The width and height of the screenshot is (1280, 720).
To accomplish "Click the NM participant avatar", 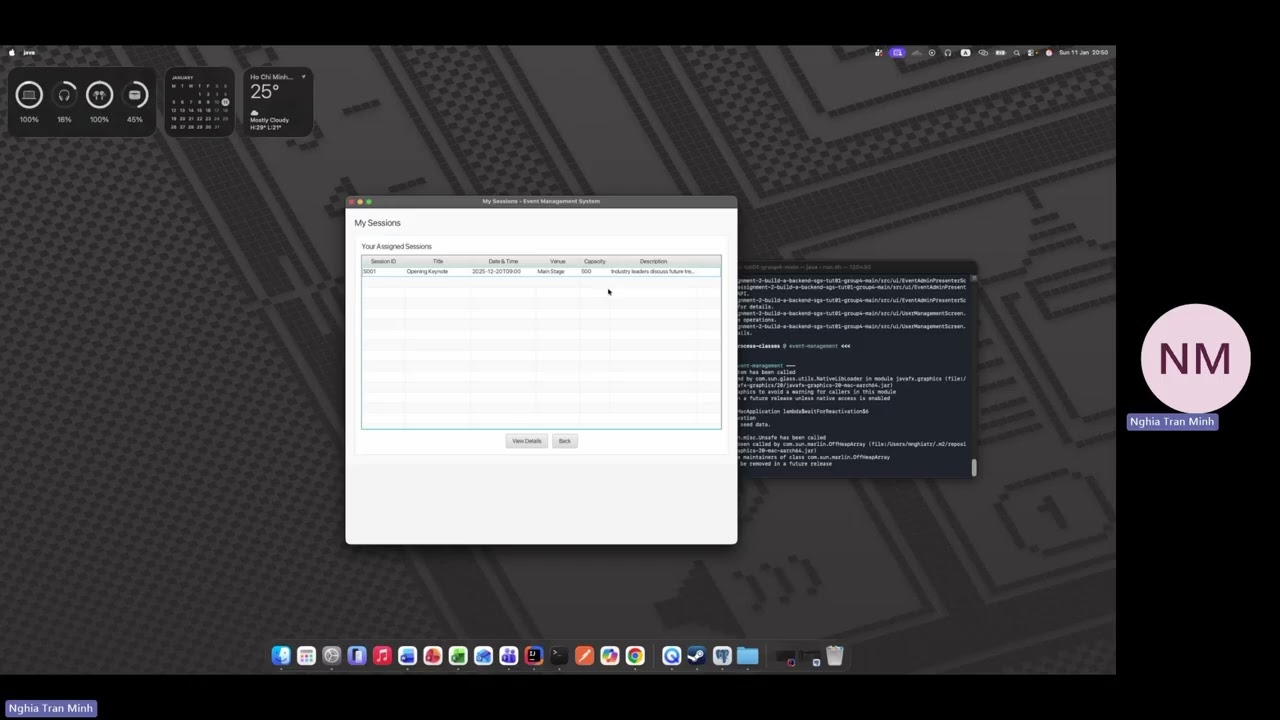I will point(1195,358).
